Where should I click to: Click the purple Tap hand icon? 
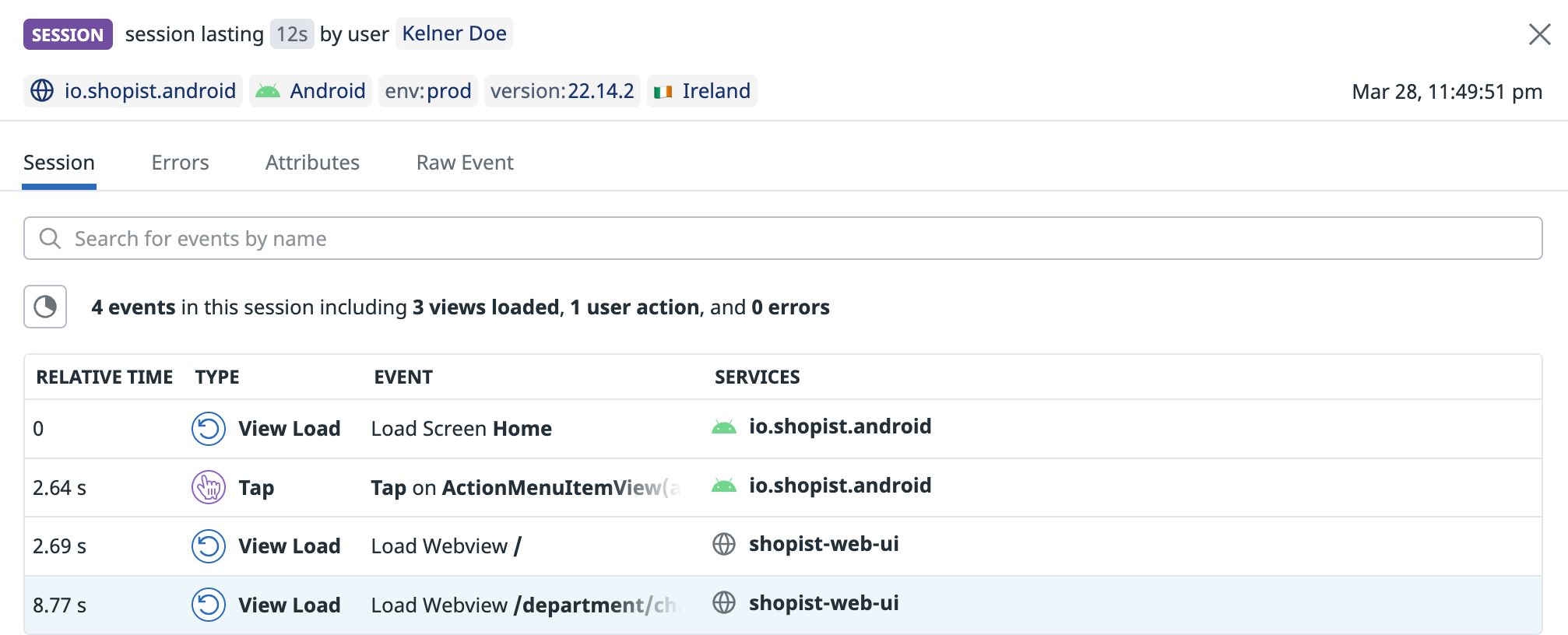tap(209, 488)
